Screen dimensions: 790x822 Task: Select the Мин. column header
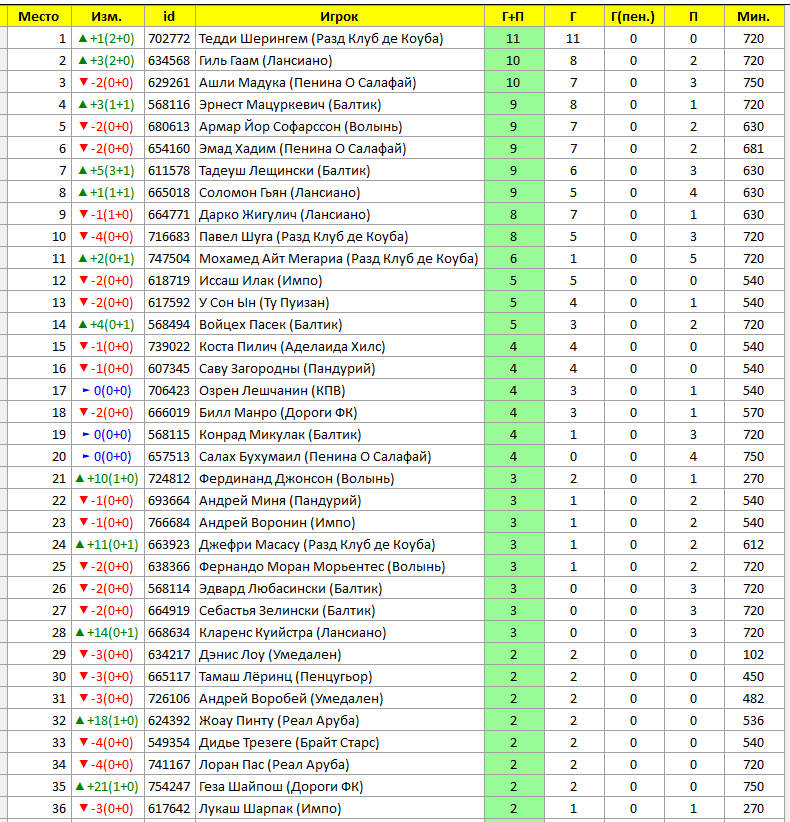coord(753,16)
